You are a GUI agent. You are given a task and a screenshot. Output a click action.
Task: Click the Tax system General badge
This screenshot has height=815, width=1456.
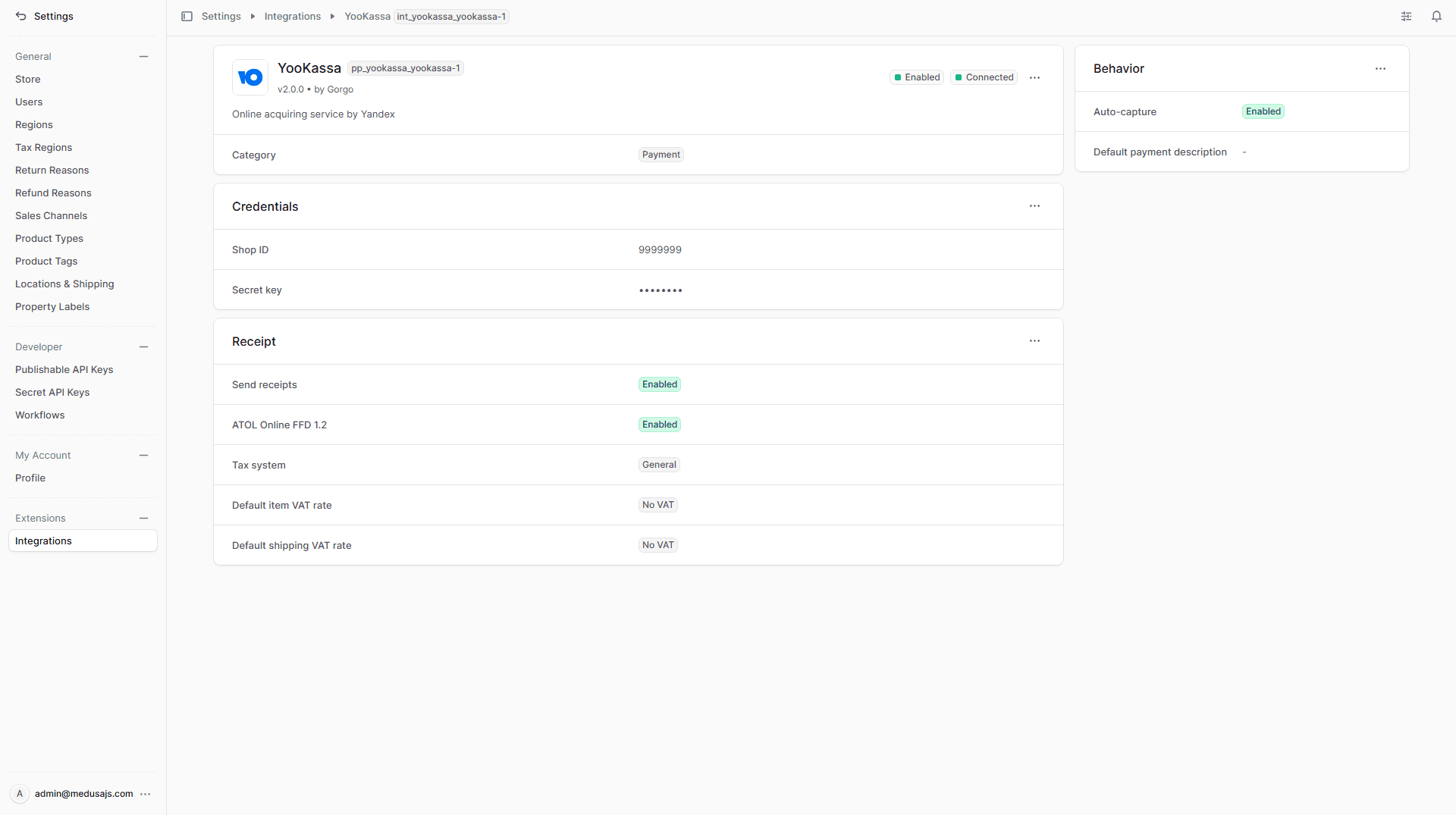[659, 465]
